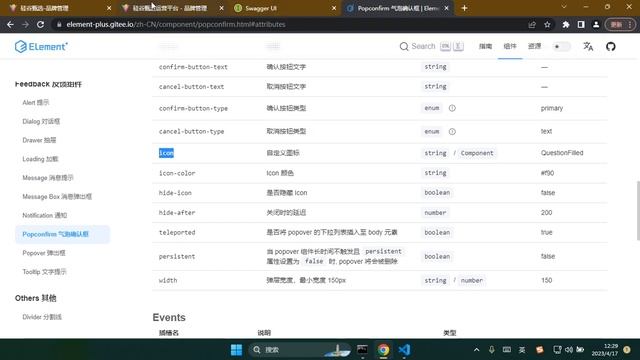Click the page vertical scrollbar
This screenshot has height=360, width=640.
click(638, 210)
